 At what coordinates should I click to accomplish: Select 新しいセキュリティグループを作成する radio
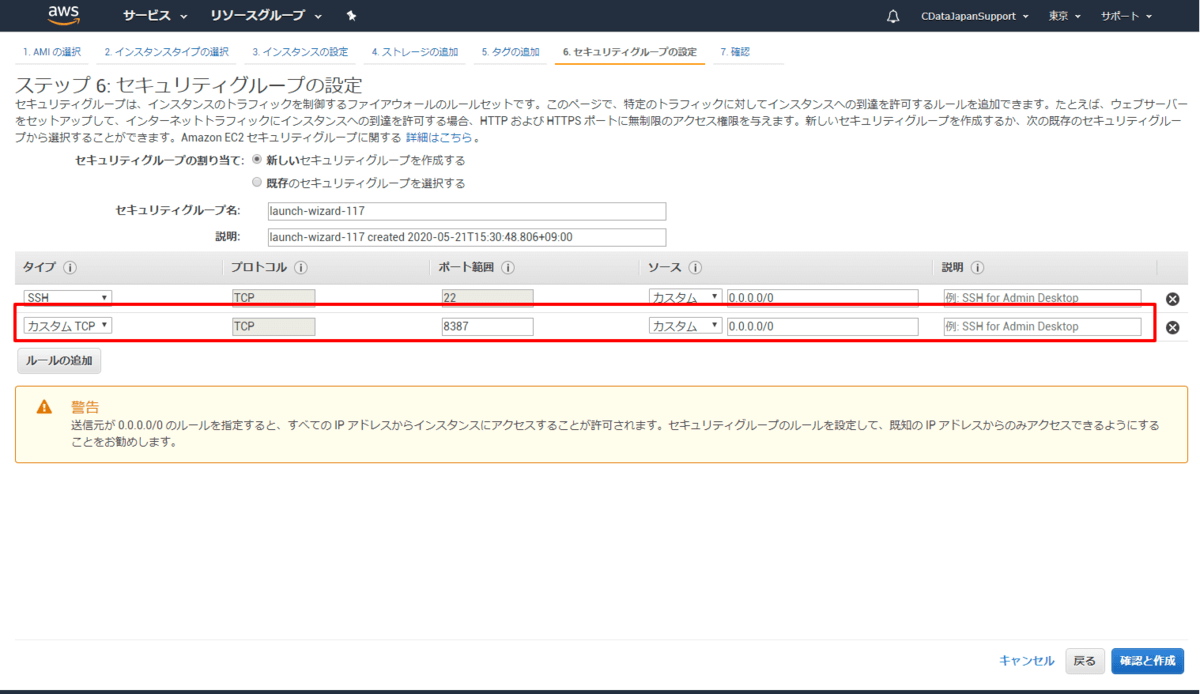point(257,159)
